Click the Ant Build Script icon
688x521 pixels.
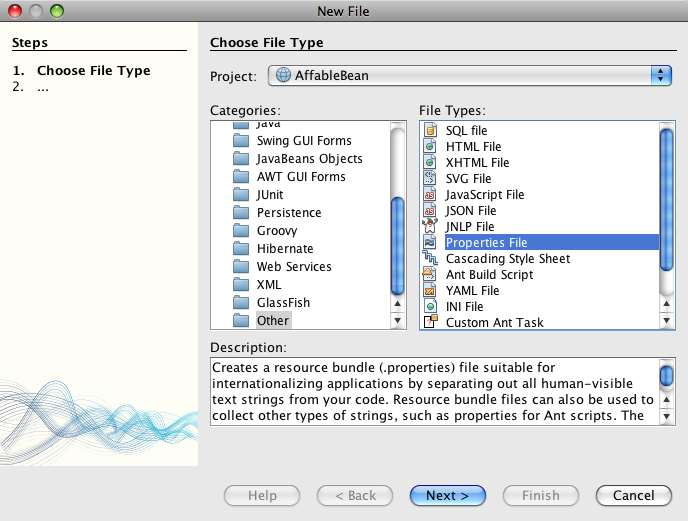[x=431, y=275]
